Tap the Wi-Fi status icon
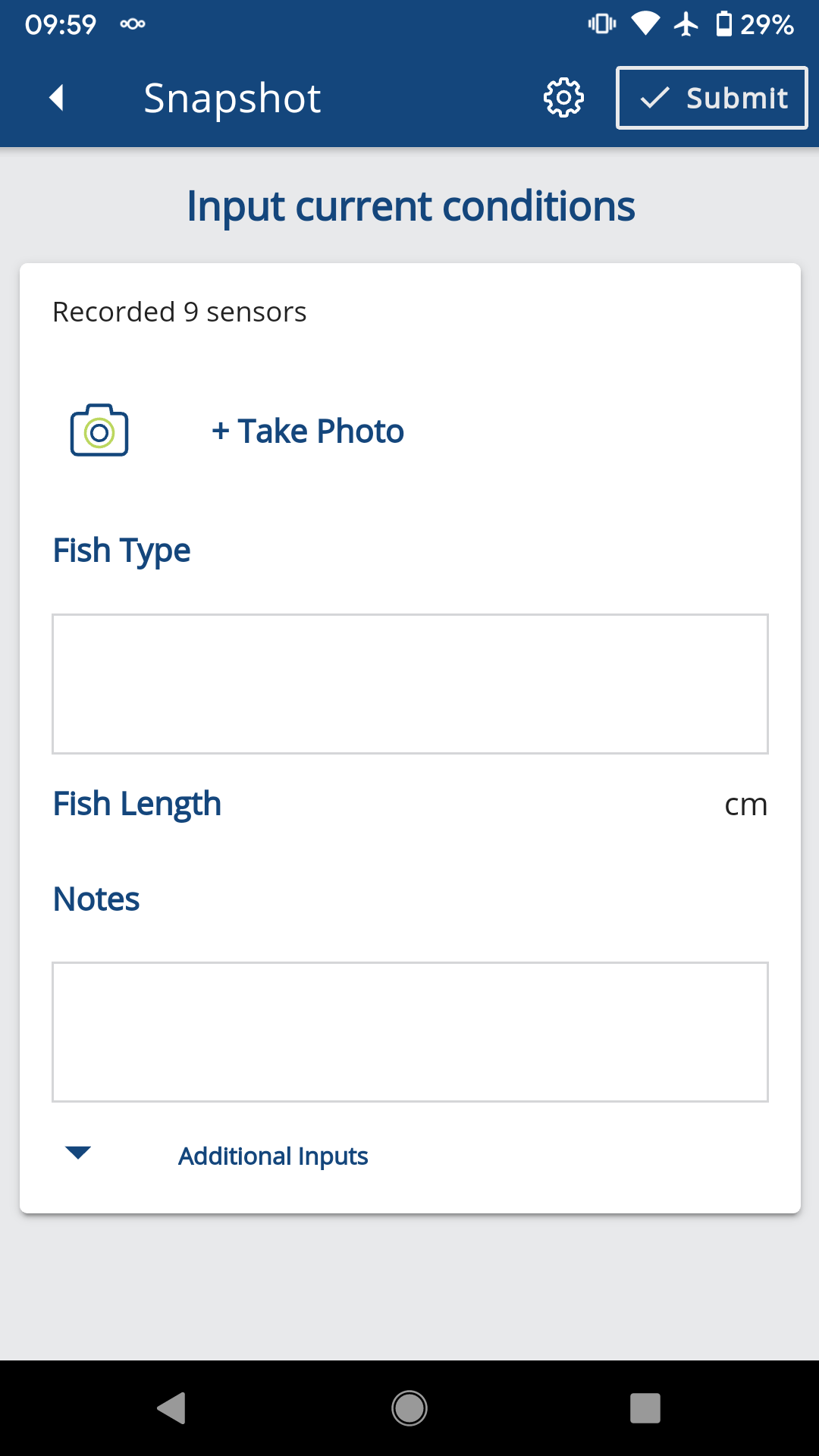The height and width of the screenshot is (1456, 819). [645, 24]
